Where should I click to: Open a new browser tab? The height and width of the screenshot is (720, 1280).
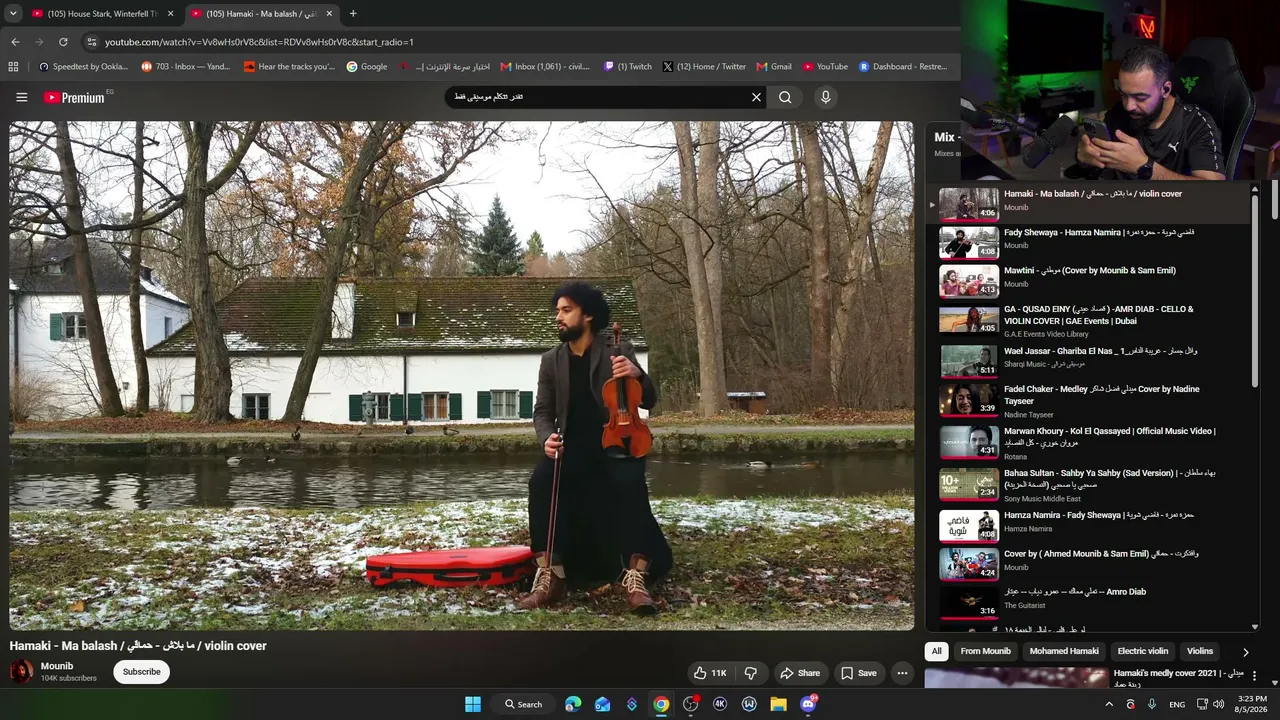coord(352,14)
